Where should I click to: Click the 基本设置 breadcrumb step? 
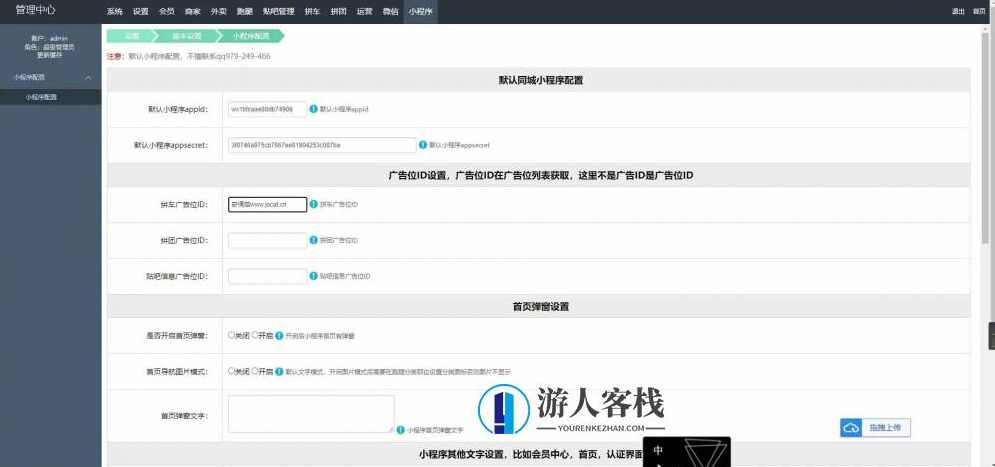(x=186, y=36)
